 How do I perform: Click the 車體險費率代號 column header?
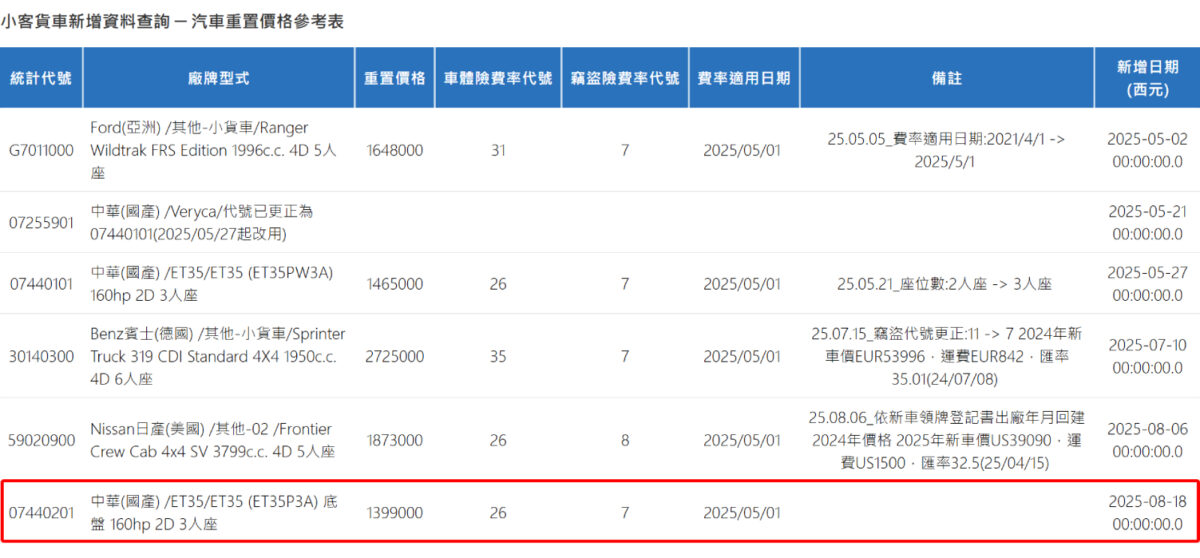(x=498, y=78)
